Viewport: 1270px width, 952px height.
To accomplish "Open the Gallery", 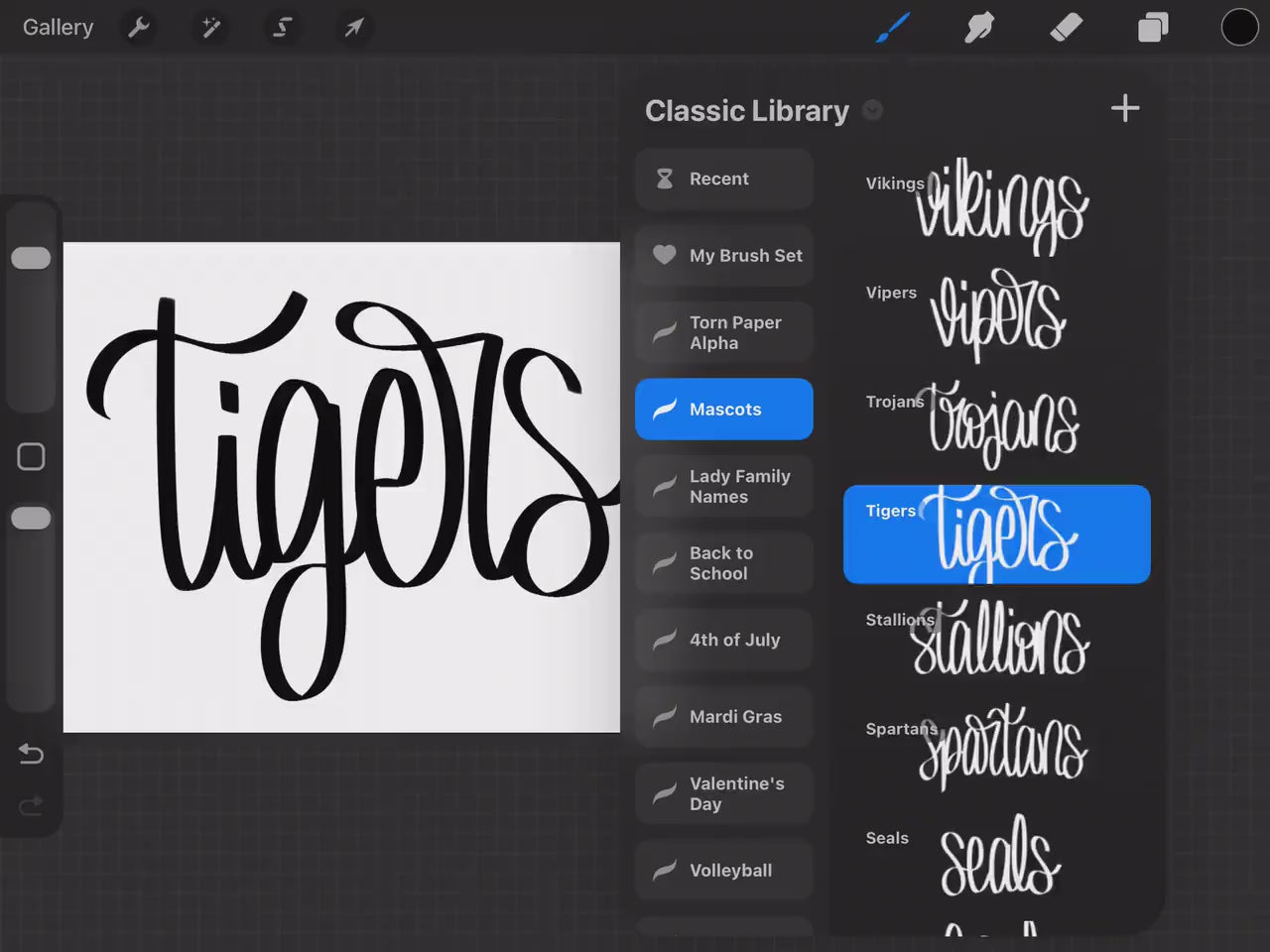I will tap(58, 28).
